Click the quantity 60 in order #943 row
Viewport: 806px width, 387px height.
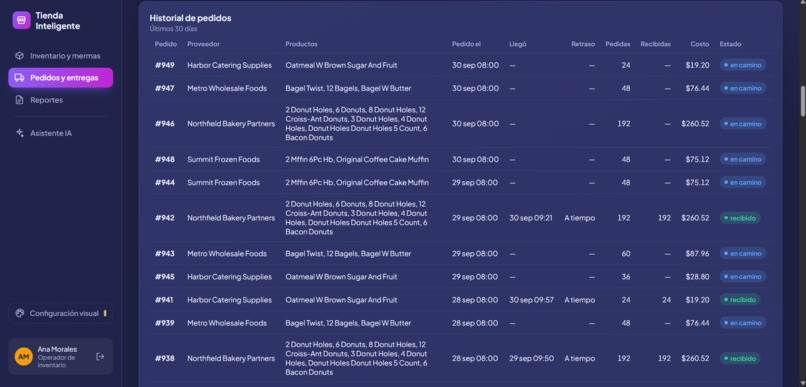[626, 253]
